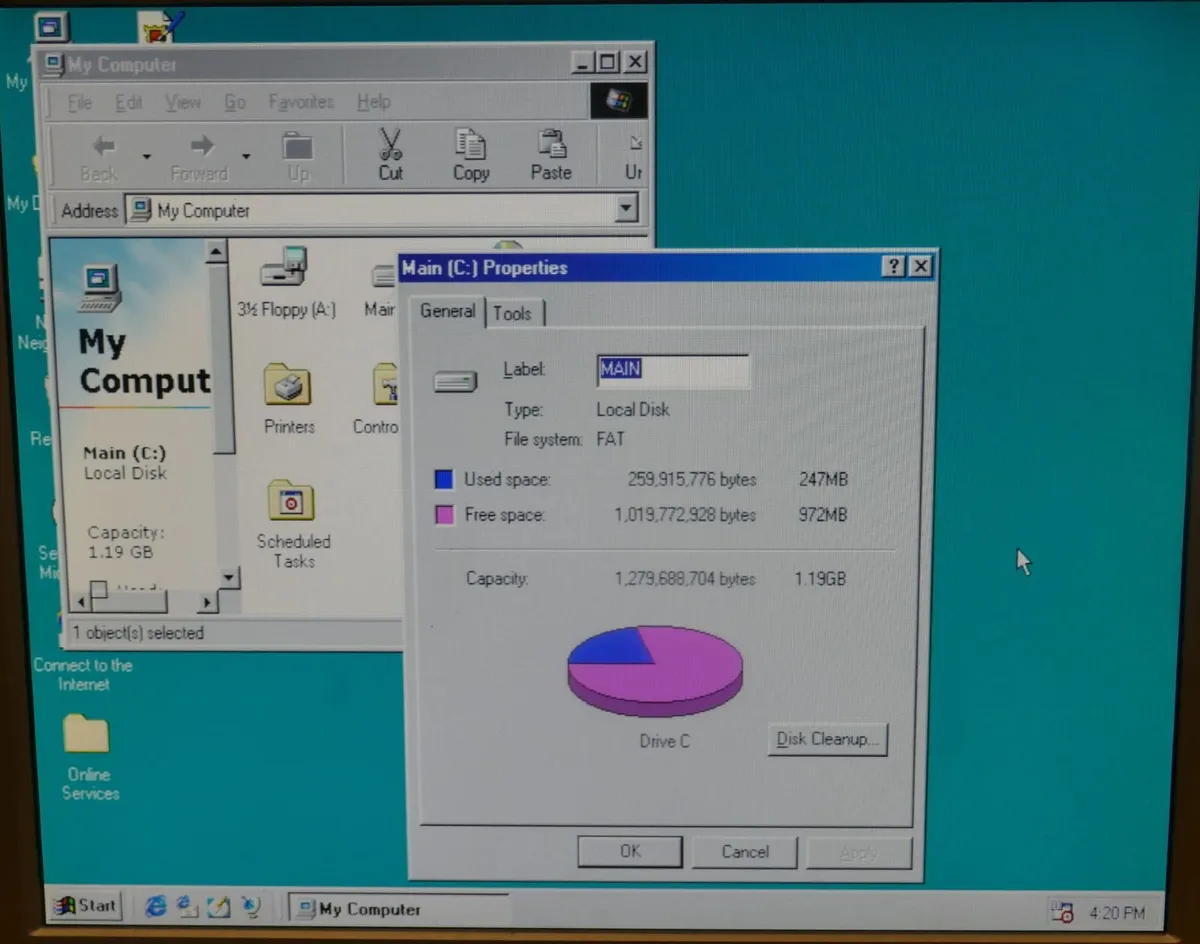Switch to the Tools tab

click(513, 313)
